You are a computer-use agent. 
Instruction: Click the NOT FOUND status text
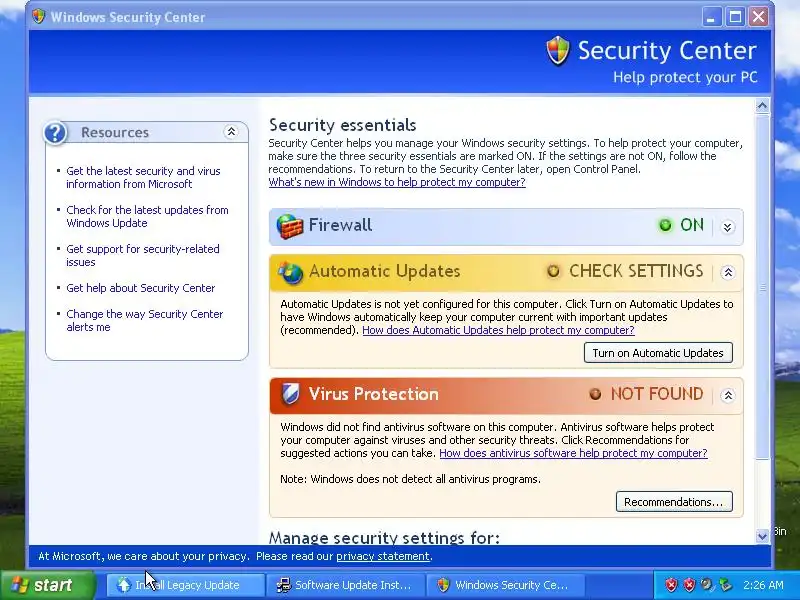[657, 394]
